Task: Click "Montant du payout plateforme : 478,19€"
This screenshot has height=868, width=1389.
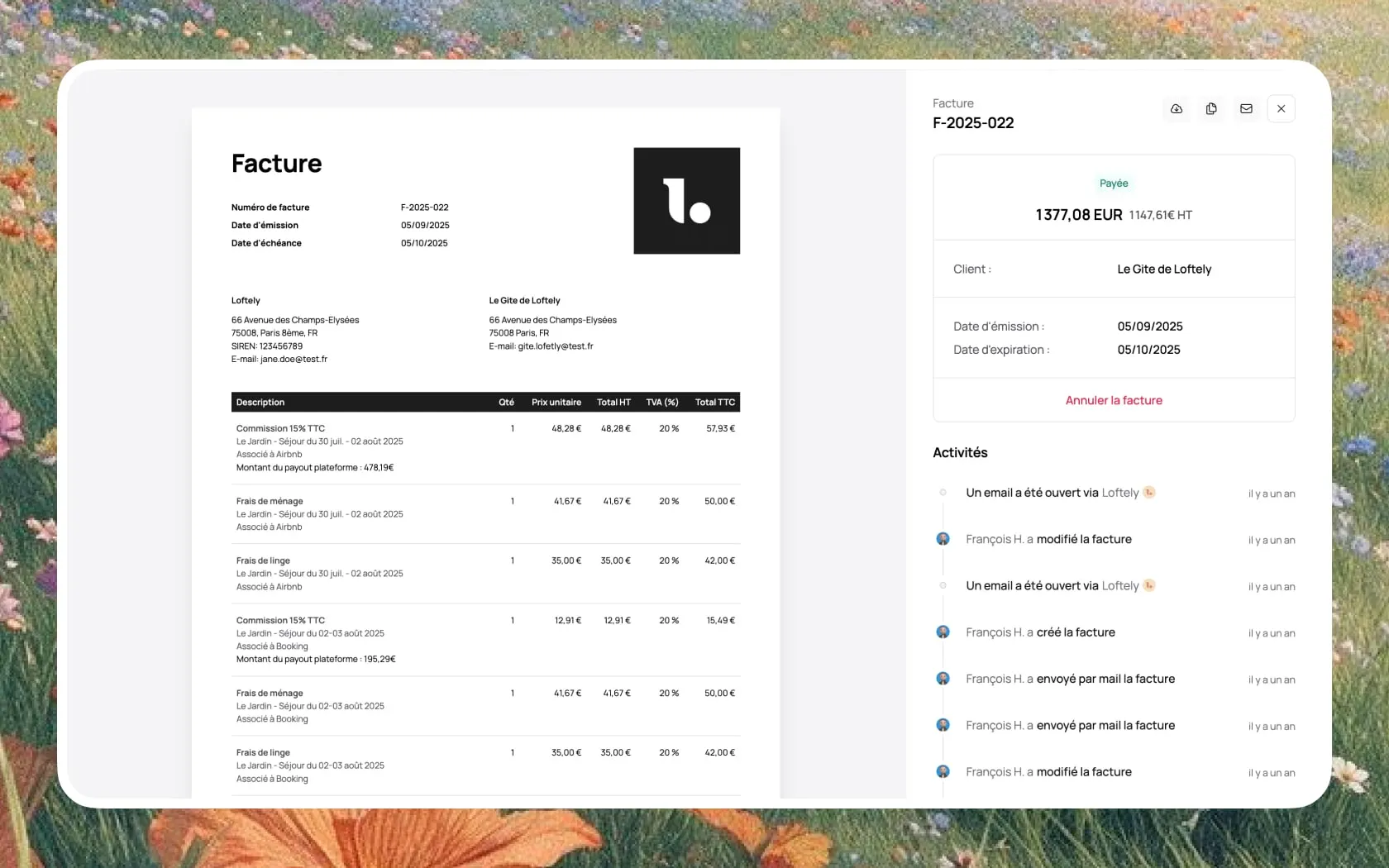Action: click(315, 468)
